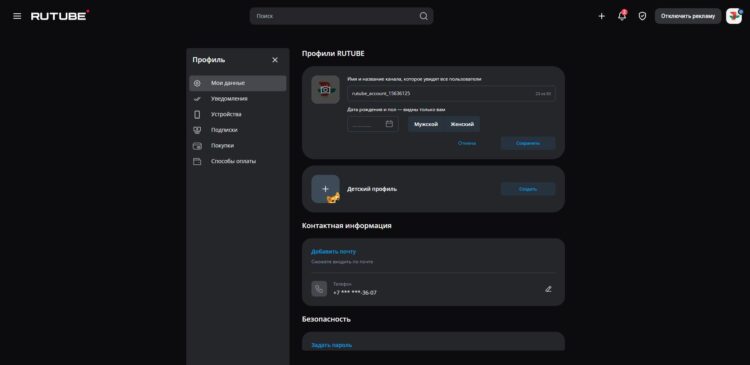Select Женский gender option

click(462, 124)
